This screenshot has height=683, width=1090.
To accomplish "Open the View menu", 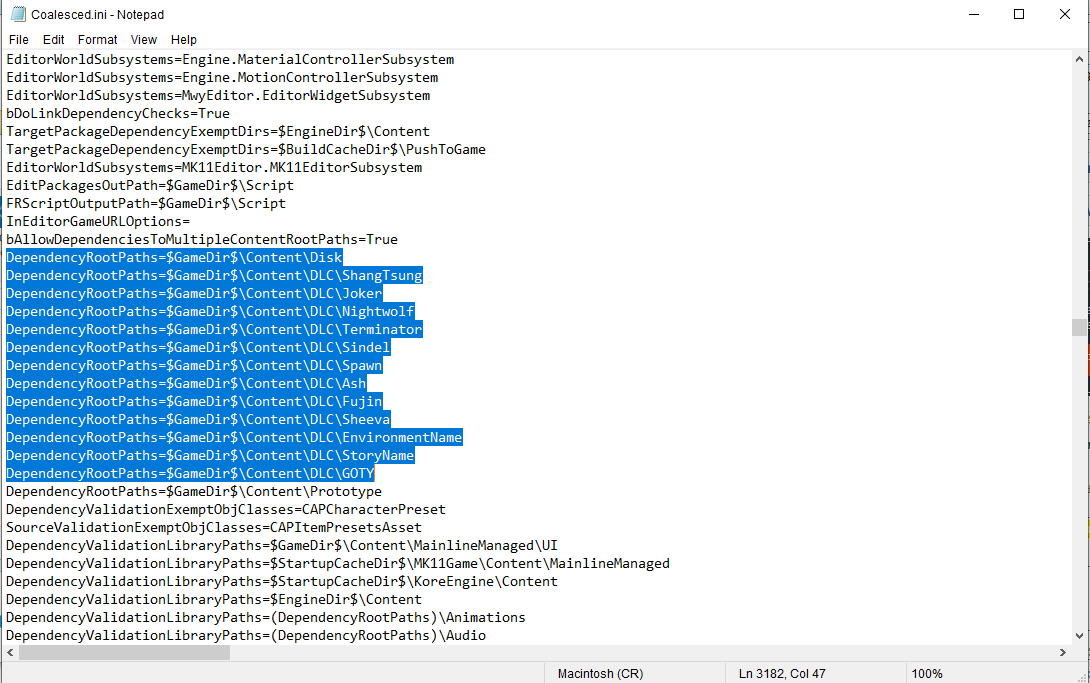I will (x=144, y=39).
